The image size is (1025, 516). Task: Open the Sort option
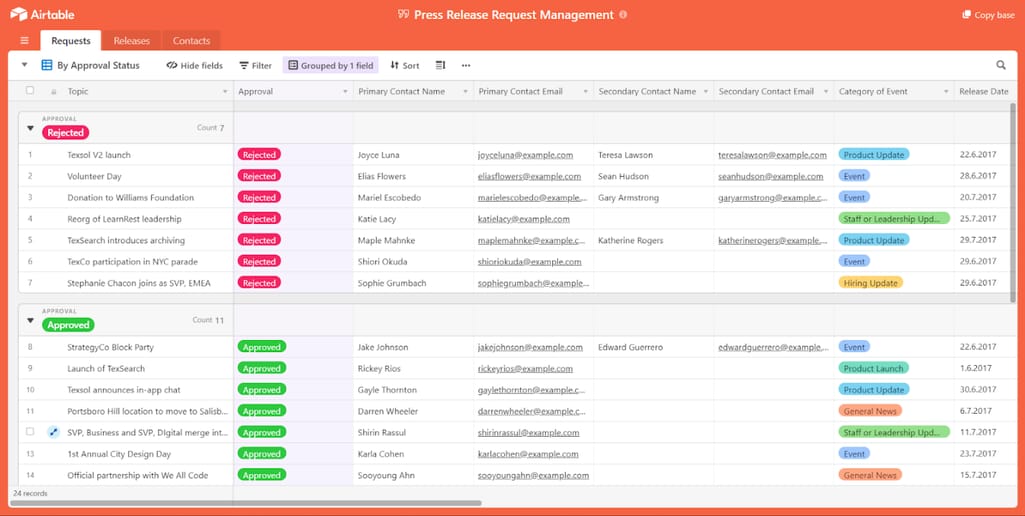(x=405, y=65)
